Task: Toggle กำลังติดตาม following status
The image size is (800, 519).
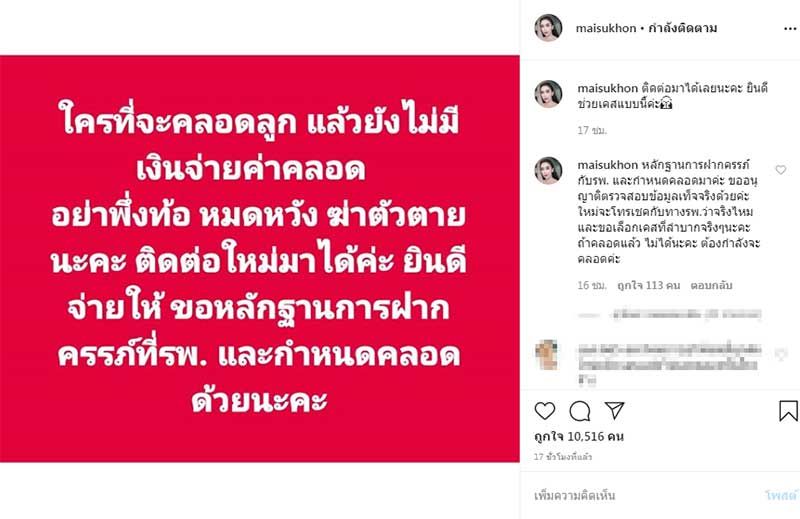Action: click(x=682, y=28)
